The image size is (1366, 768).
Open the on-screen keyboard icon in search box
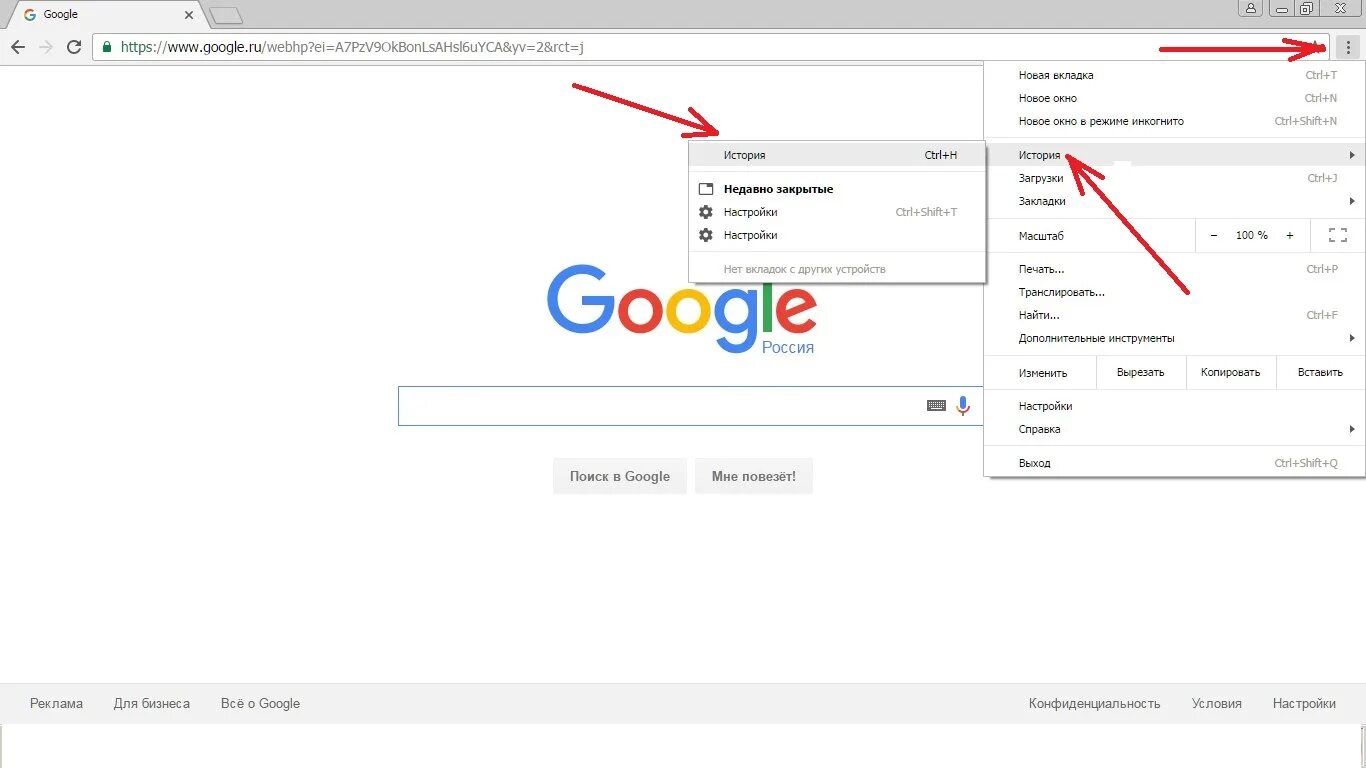coord(936,406)
